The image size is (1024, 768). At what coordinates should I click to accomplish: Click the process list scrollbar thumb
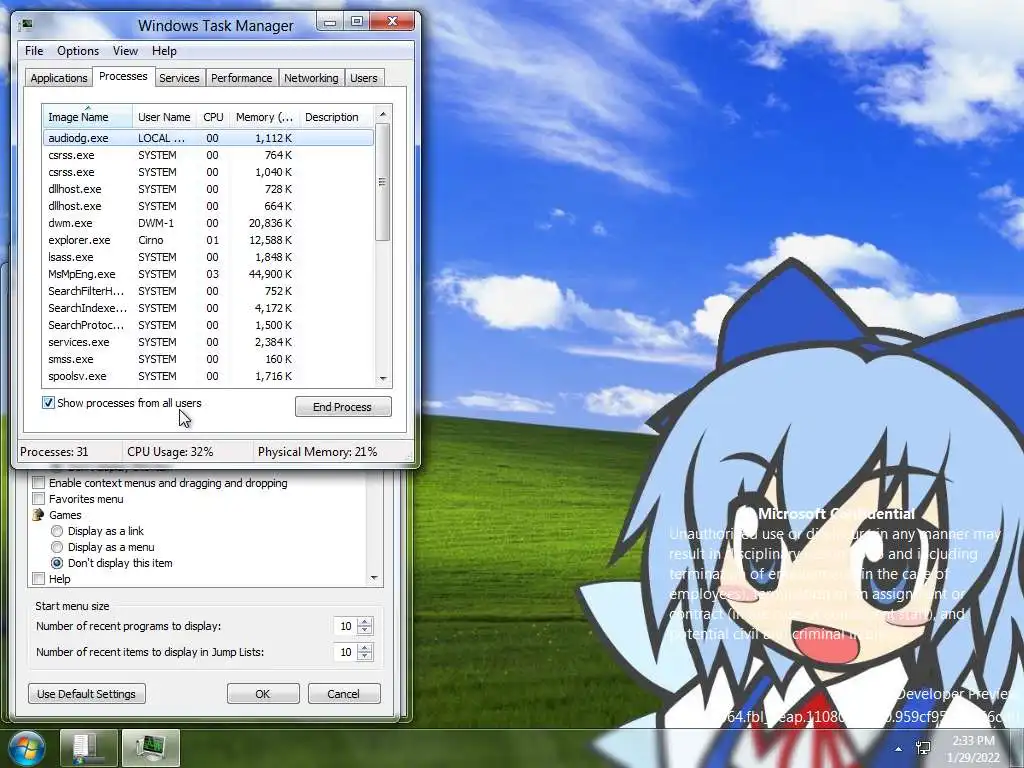383,182
